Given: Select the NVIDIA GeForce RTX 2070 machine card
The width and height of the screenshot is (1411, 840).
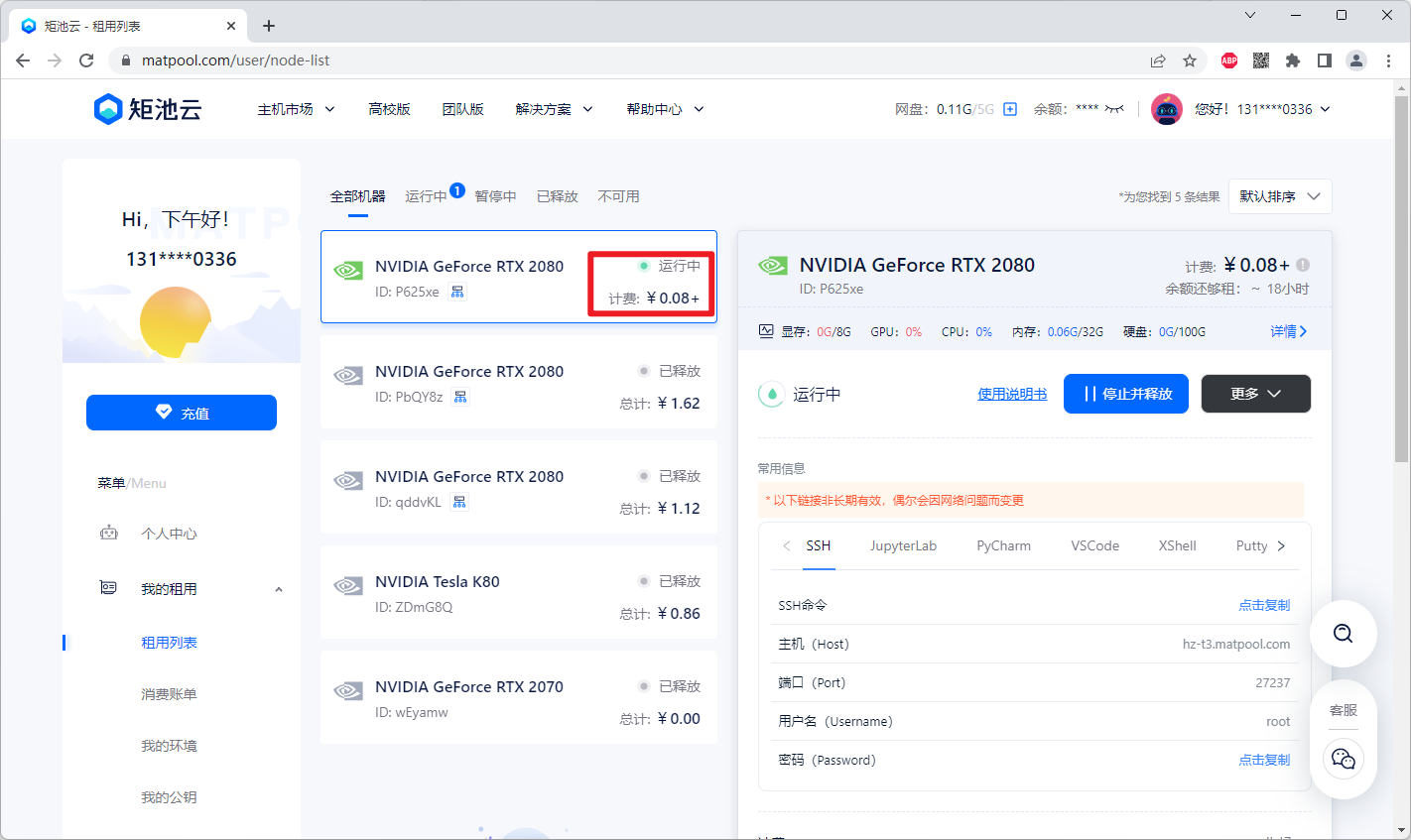Looking at the screenshot, I should point(519,697).
